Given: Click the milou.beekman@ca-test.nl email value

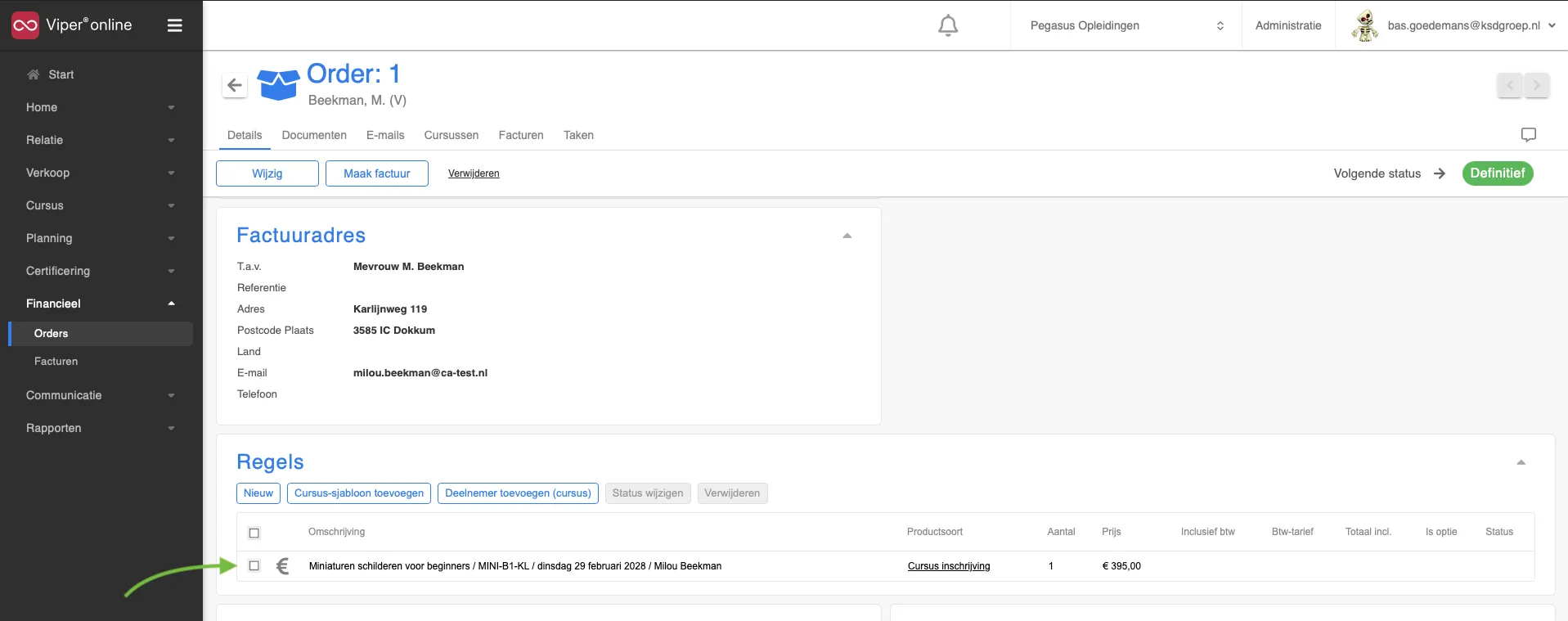Looking at the screenshot, I should [420, 373].
